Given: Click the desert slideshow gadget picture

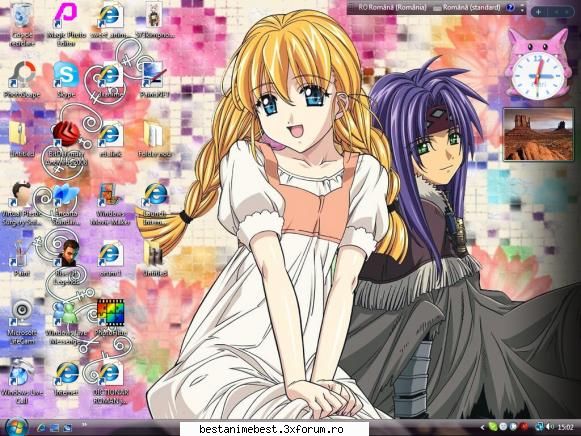Looking at the screenshot, I should point(538,135).
